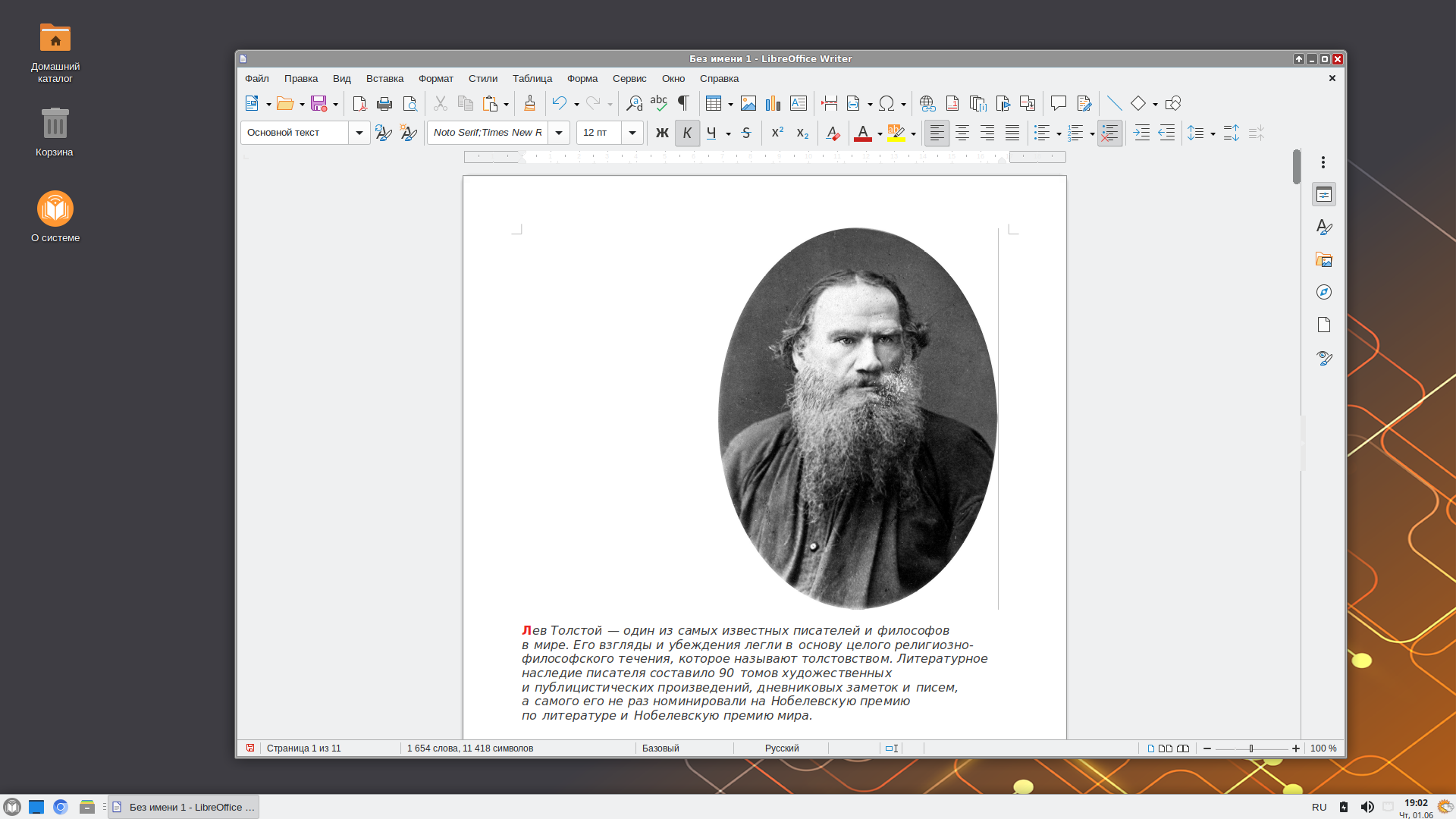The image size is (1456, 819).
Task: Expand the font name dropdown arrow
Action: point(559,133)
